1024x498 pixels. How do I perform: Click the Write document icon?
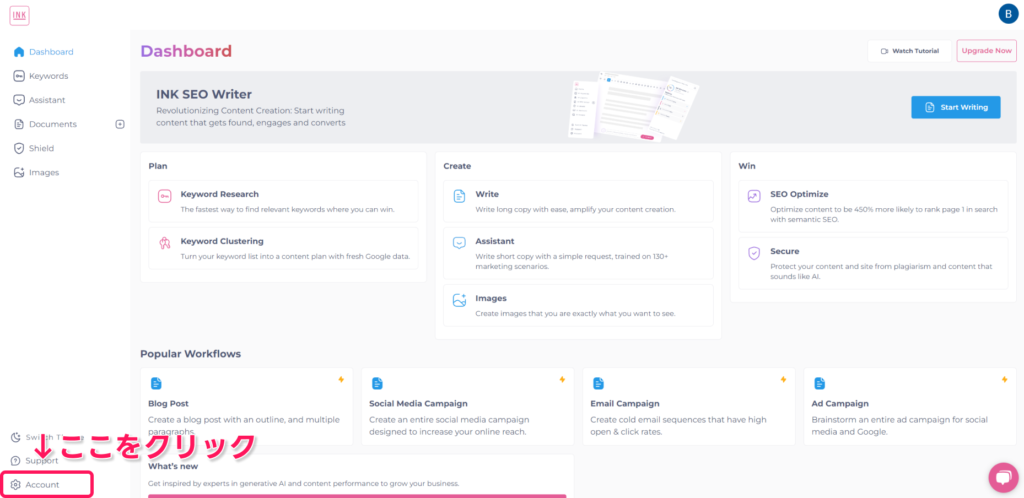[460, 196]
